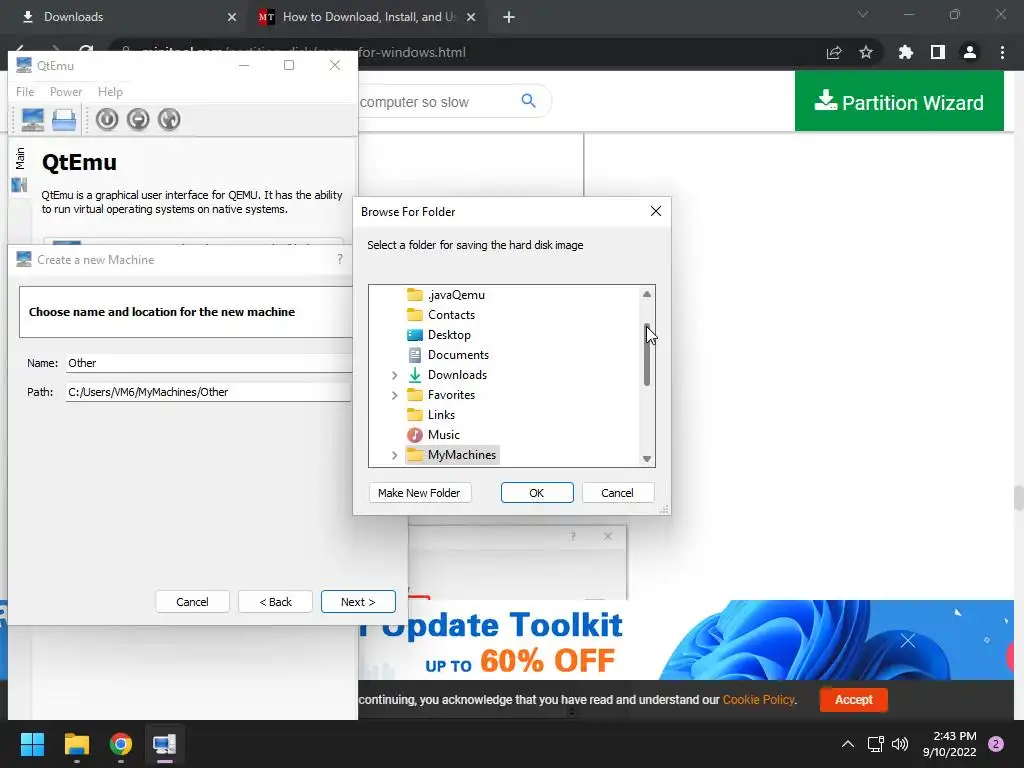Screen dimensions: 1024x768
Task: Click Make New Folder button
Action: point(419,493)
